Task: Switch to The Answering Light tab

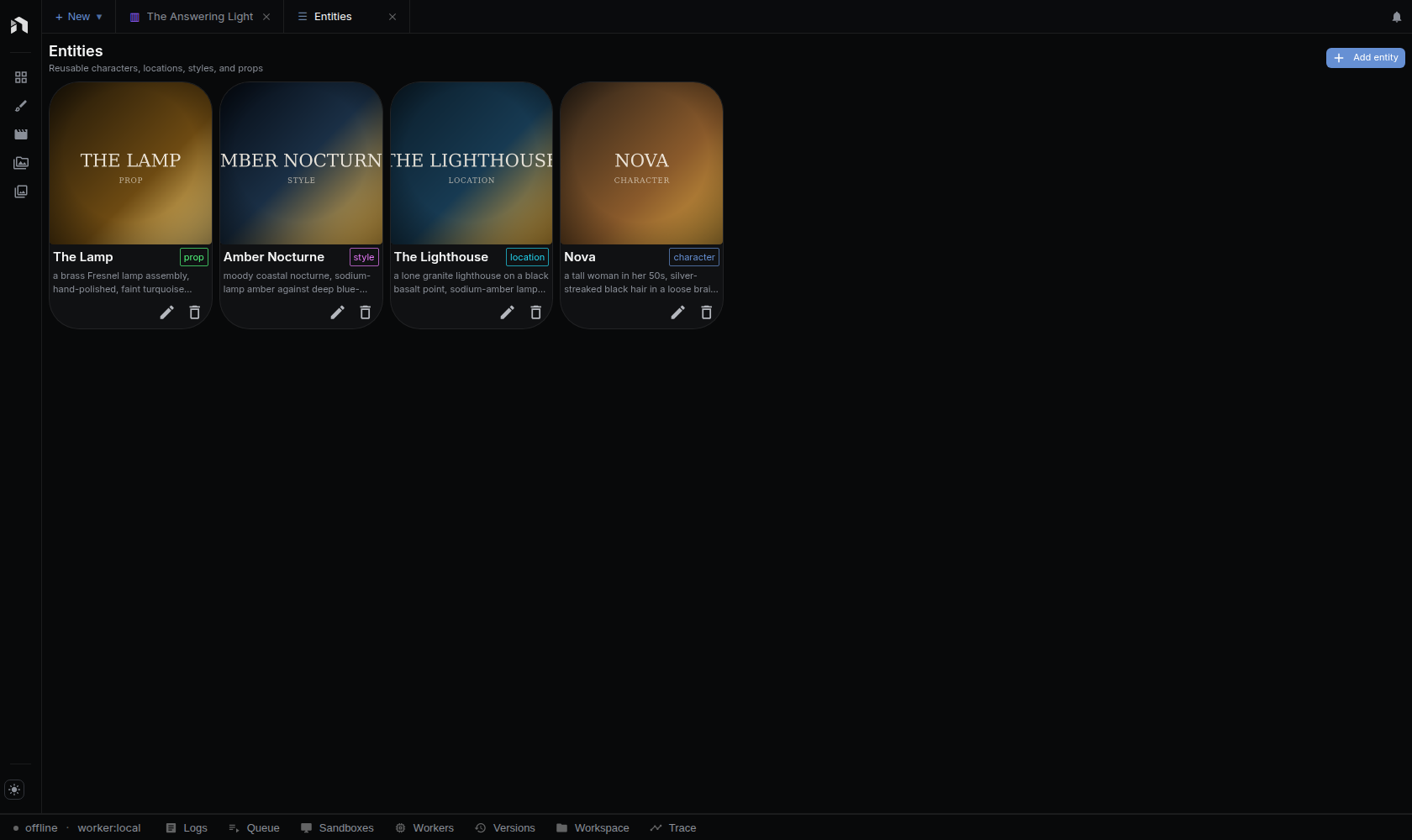Action: tap(199, 17)
